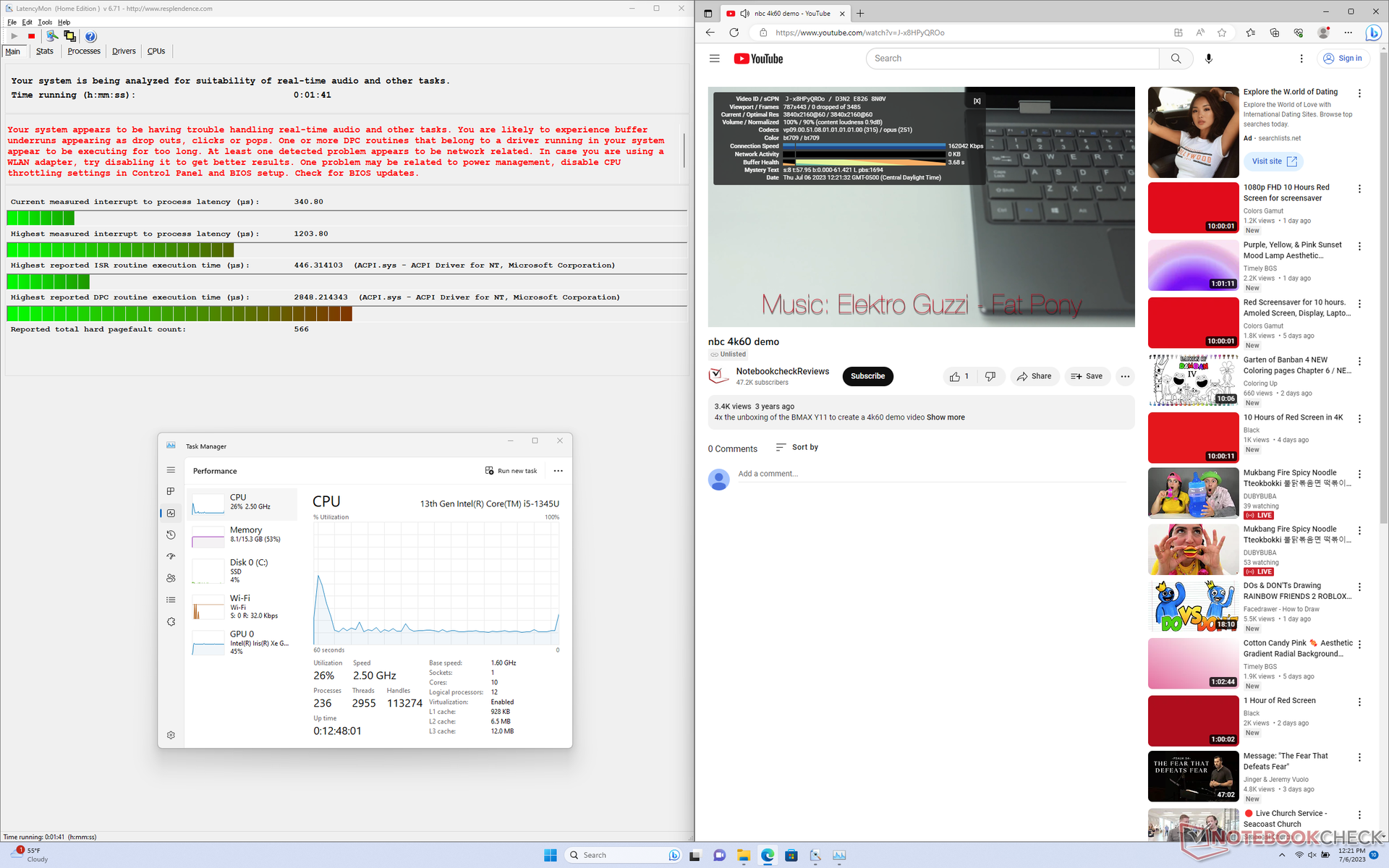Go back in the Edge browser

[x=710, y=33]
